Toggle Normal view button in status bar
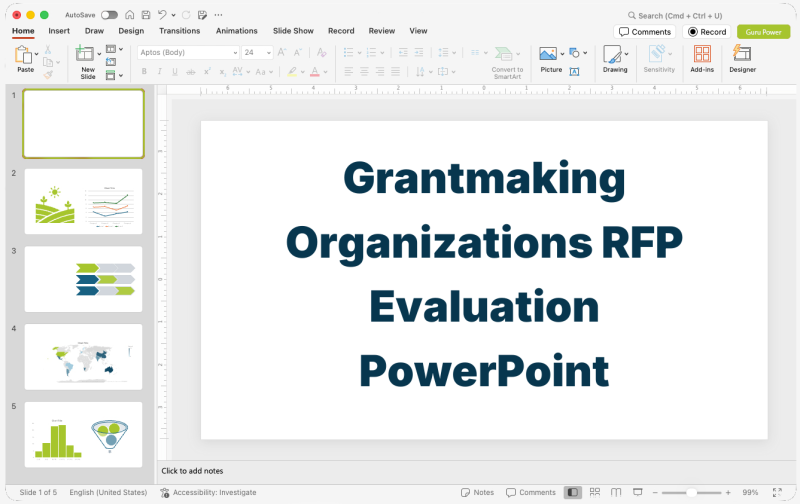 coord(573,492)
